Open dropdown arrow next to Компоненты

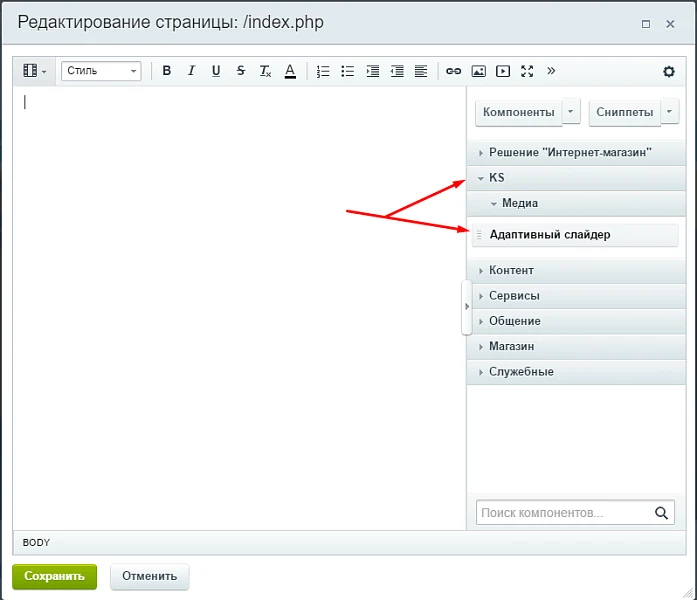pos(571,112)
